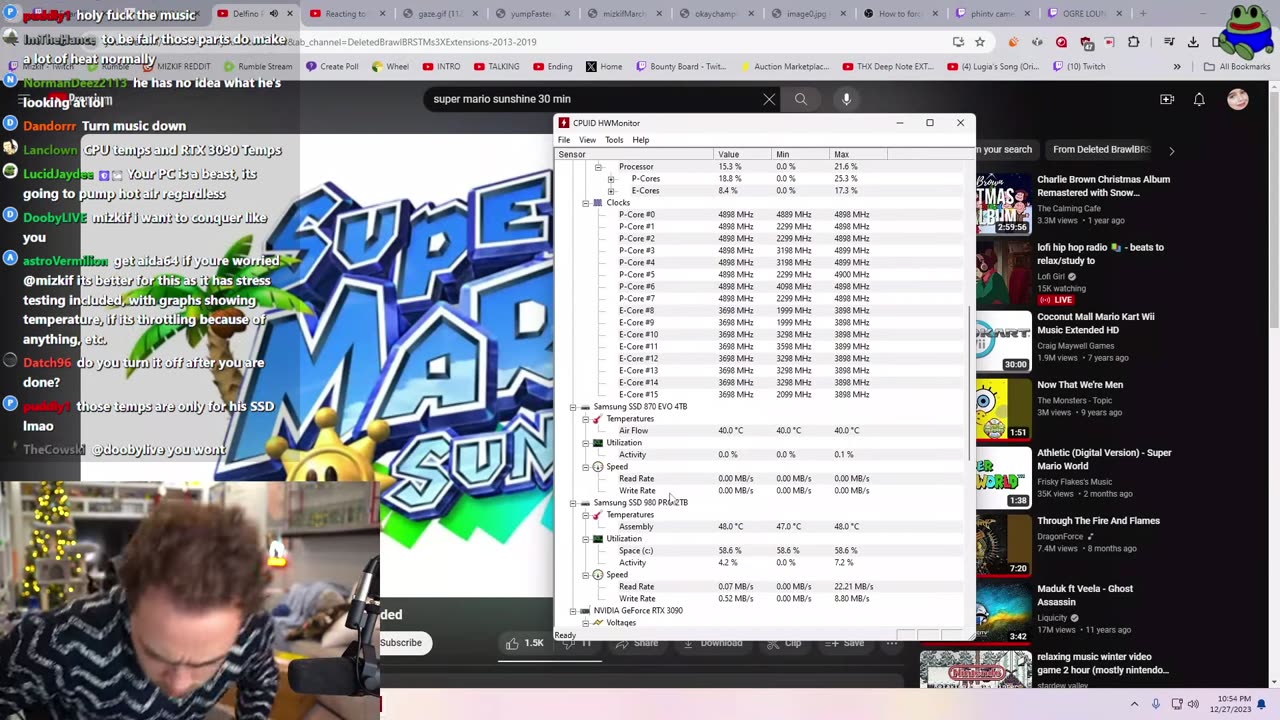Image resolution: width=1280 pixels, height=720 pixels.
Task: Start YouTube voice search via microphone icon
Action: [x=846, y=99]
